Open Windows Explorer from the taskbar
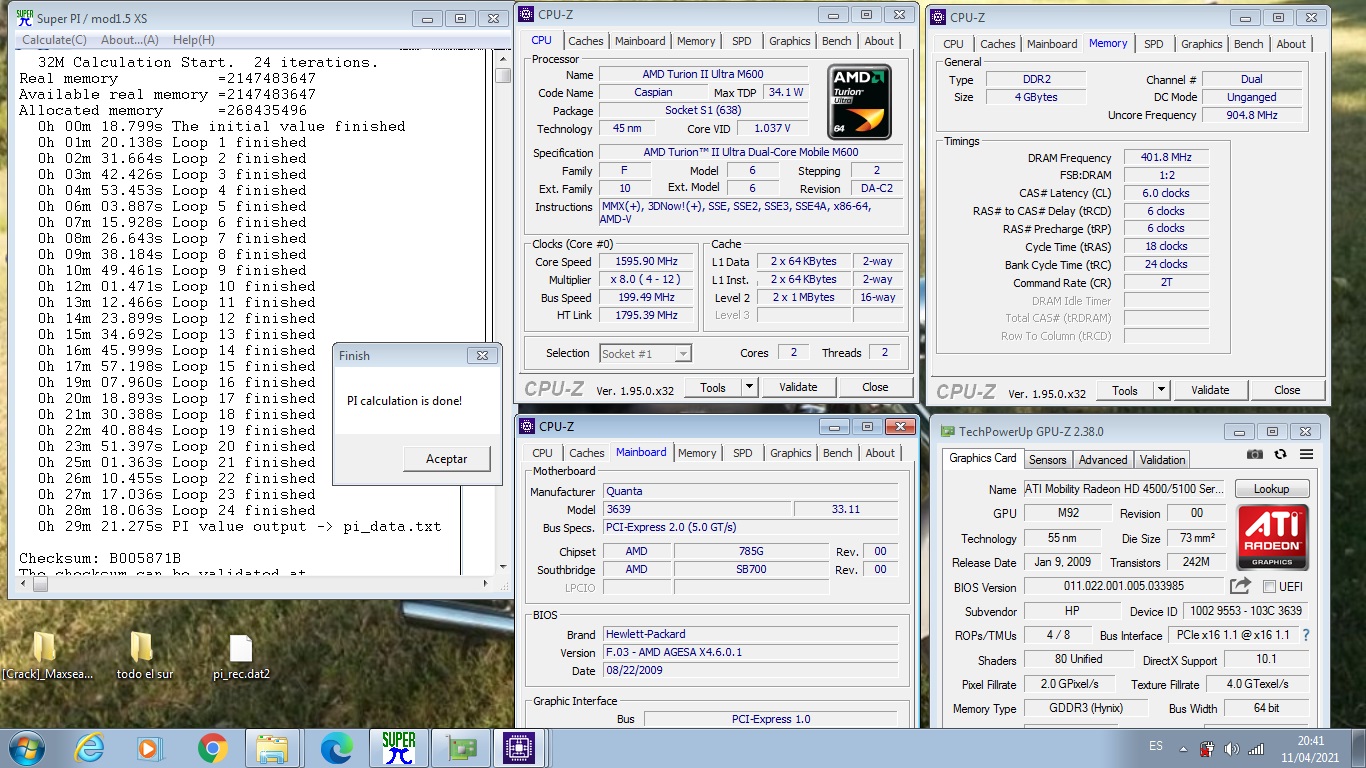Image resolution: width=1366 pixels, height=768 pixels. click(272, 748)
